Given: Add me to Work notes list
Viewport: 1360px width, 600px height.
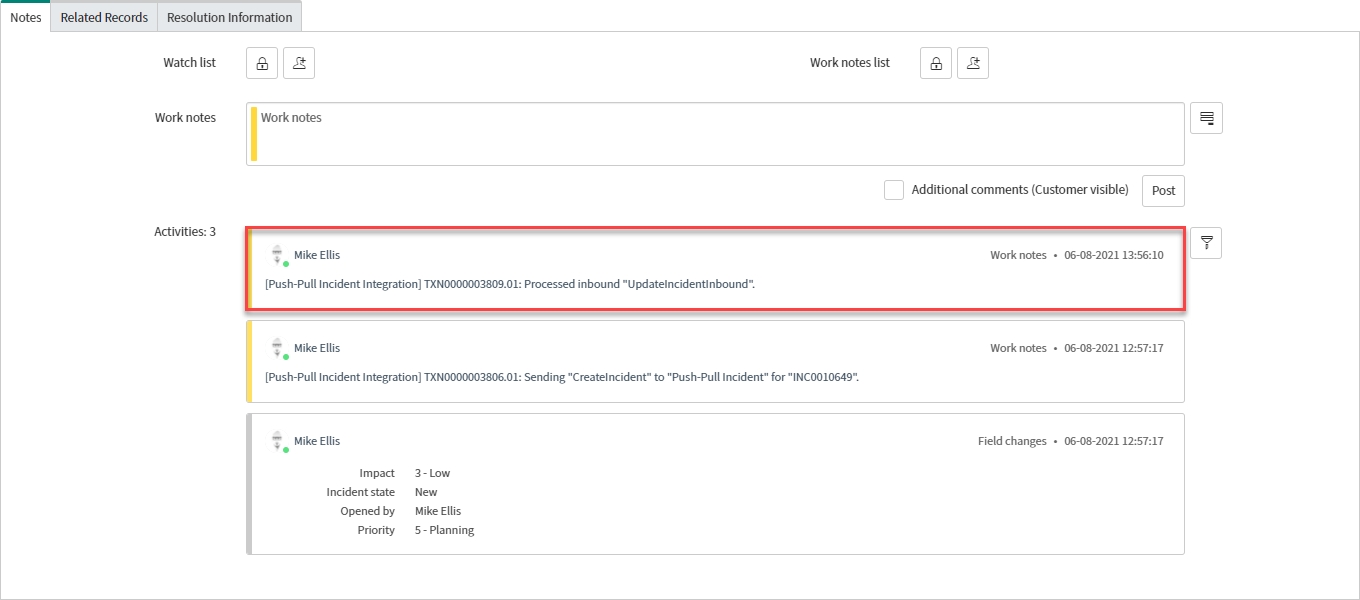Looking at the screenshot, I should (x=973, y=63).
